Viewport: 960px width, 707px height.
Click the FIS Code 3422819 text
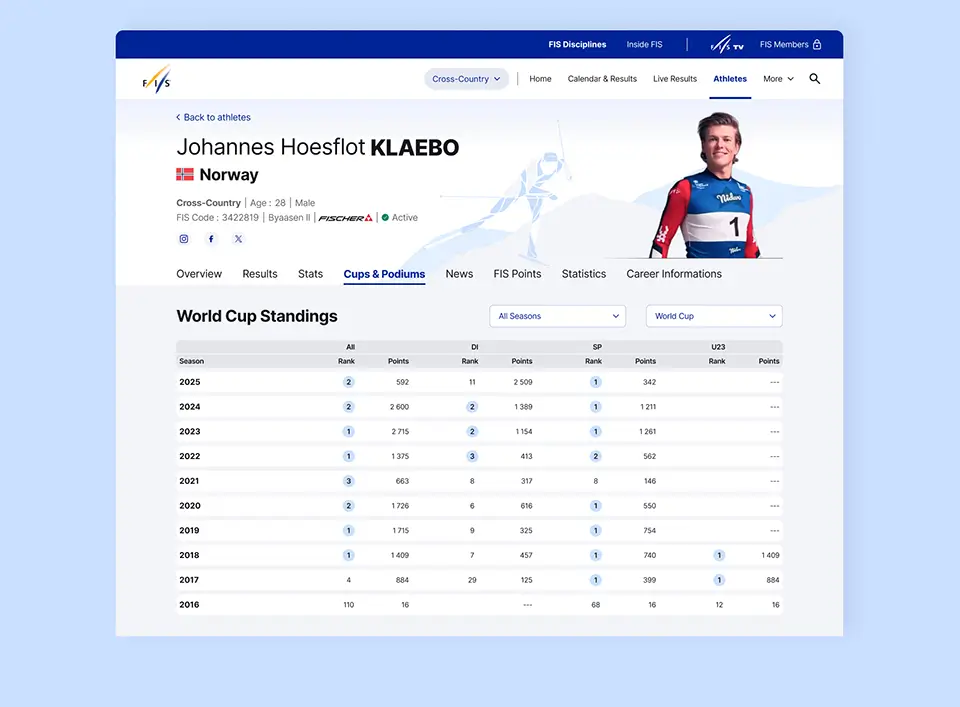click(x=217, y=218)
